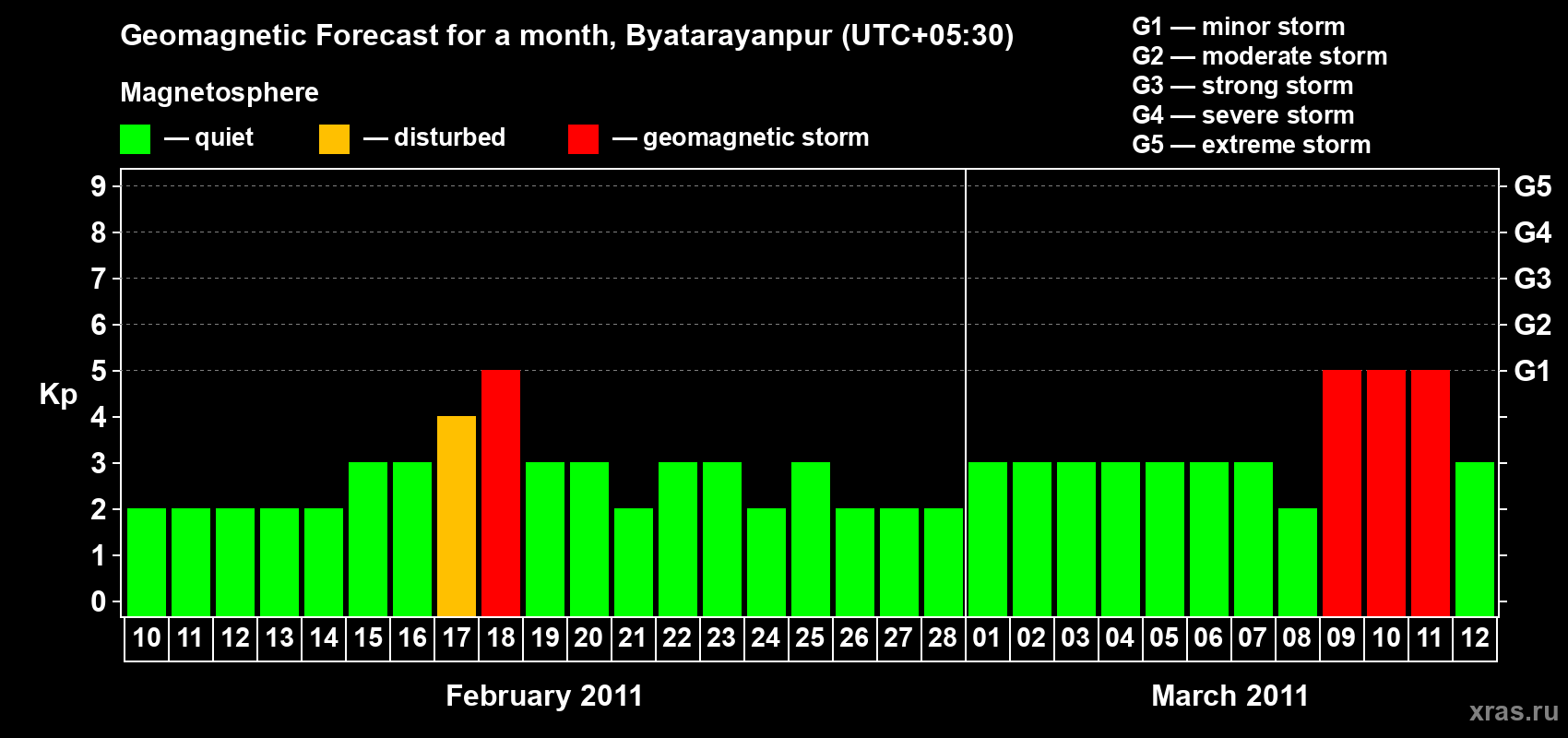Click the date label 05 in March
This screenshot has height=738, width=1568.
[1165, 637]
